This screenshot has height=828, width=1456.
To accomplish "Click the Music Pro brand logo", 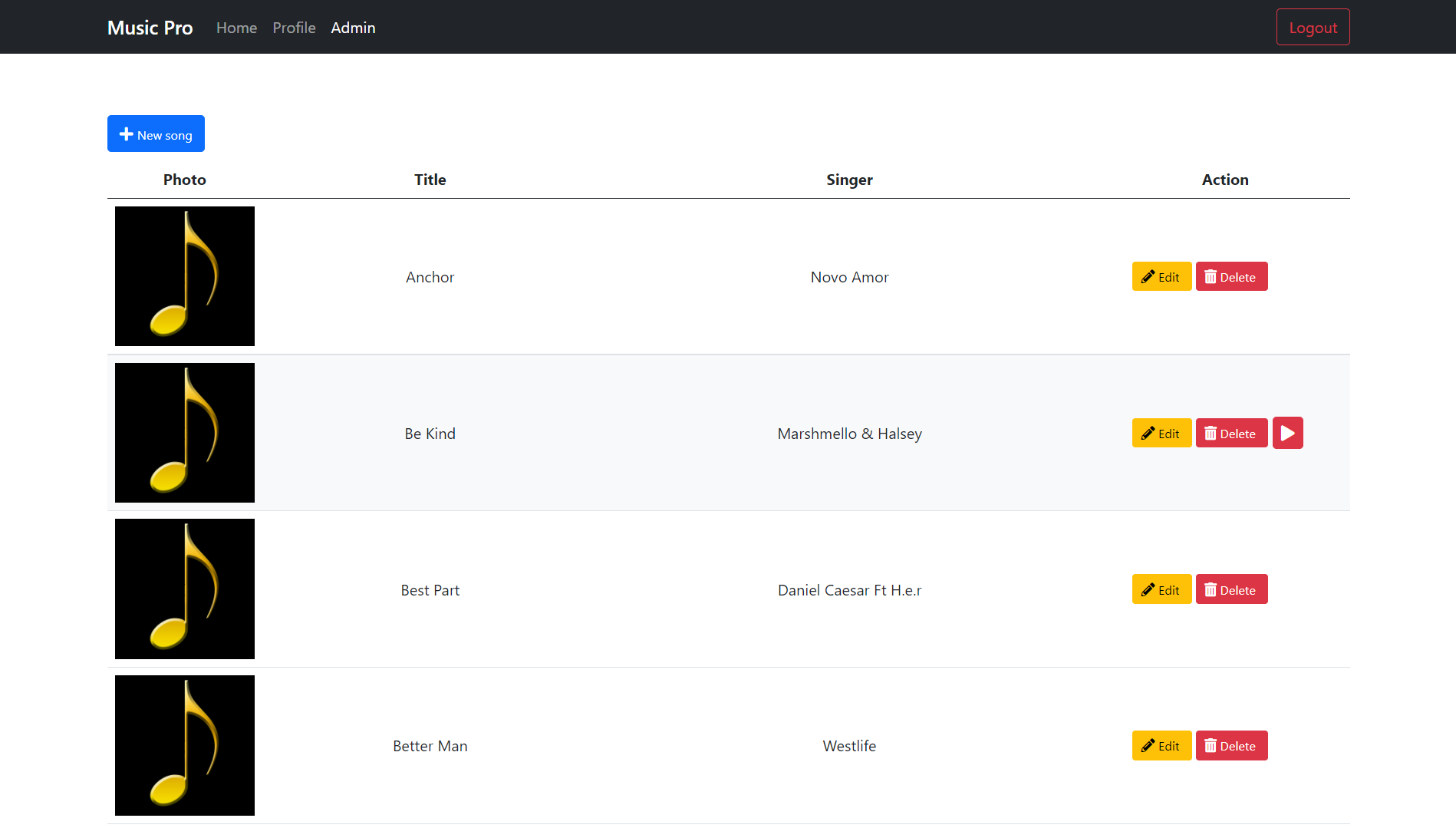I will tap(150, 28).
